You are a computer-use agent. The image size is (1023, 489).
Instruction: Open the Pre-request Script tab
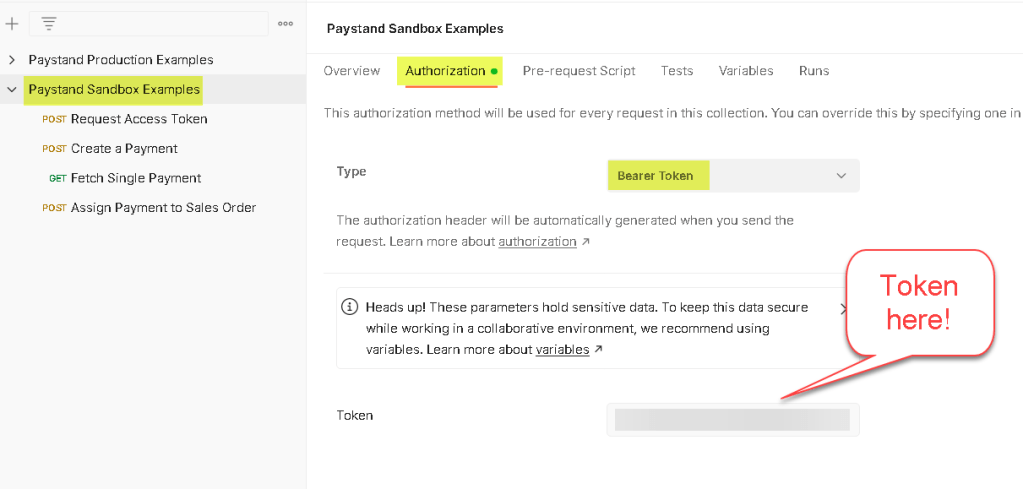(x=578, y=71)
